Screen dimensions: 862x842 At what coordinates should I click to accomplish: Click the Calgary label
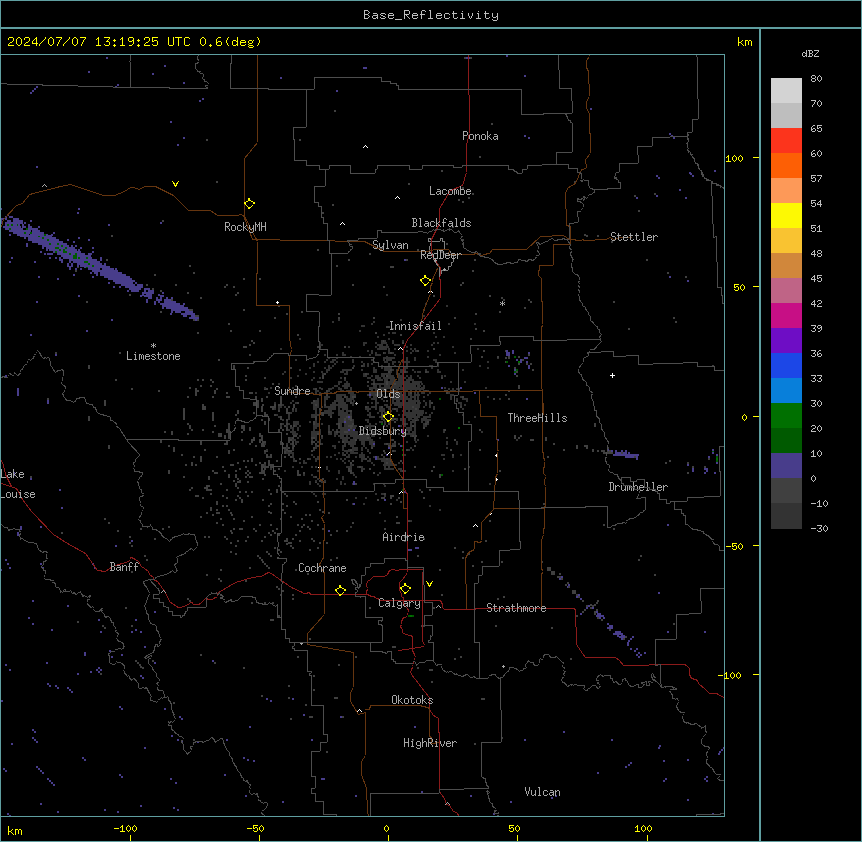(x=399, y=603)
